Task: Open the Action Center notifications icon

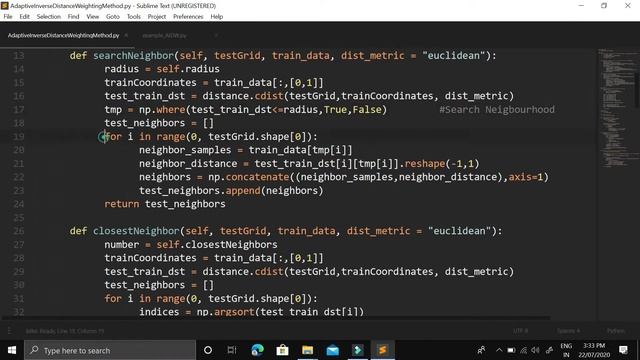Action: 623,350
